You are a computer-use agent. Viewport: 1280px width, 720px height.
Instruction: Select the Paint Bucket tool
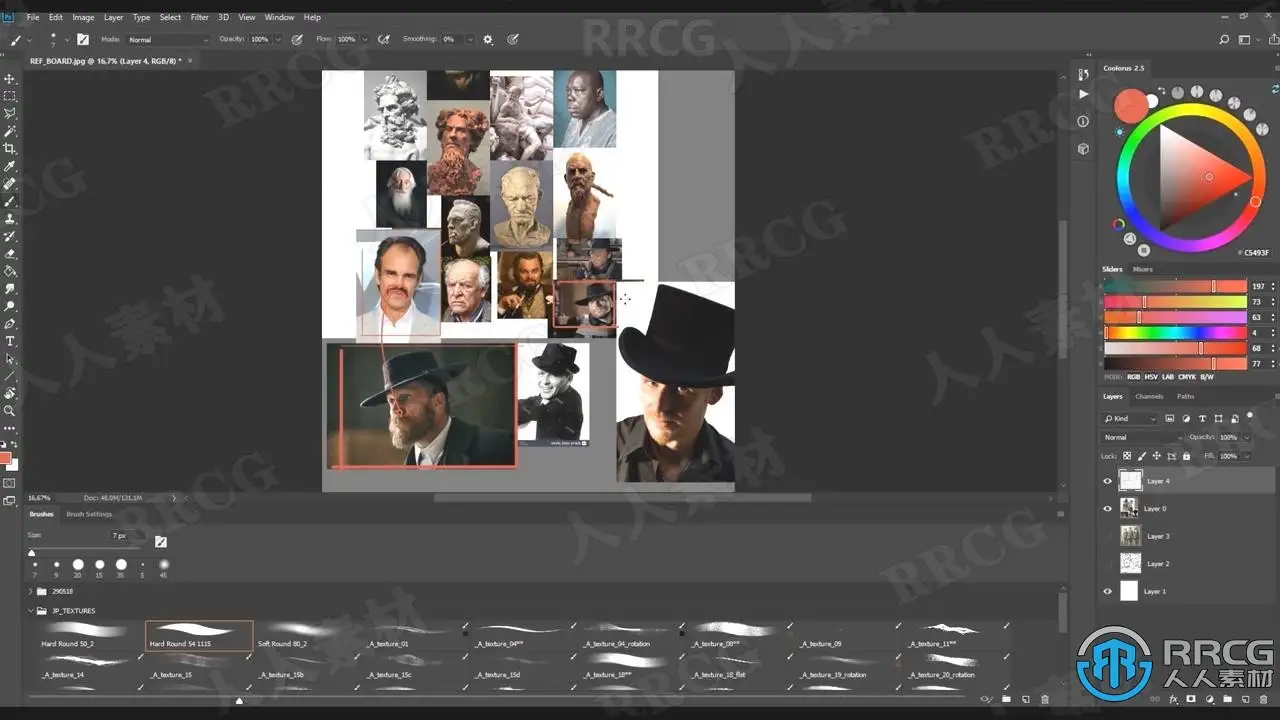coord(10,271)
